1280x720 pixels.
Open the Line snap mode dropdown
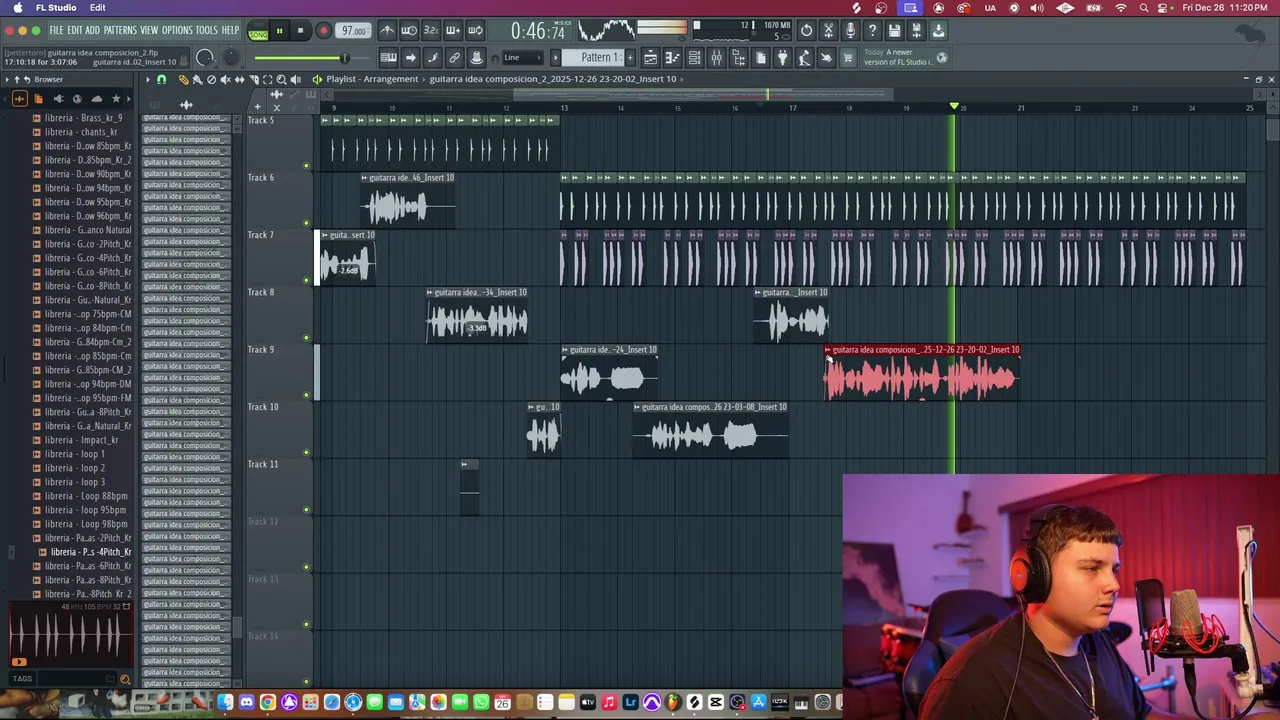coord(521,57)
